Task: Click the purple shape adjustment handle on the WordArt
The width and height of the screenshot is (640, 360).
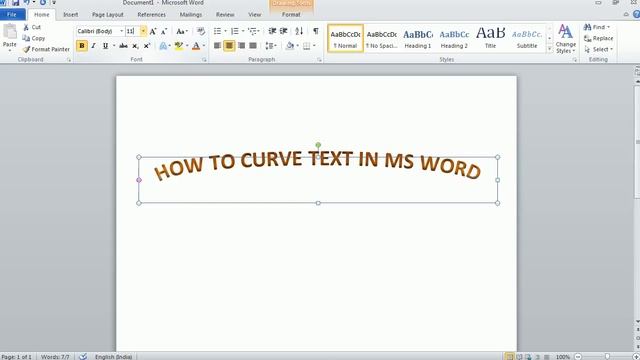Action: point(139,180)
